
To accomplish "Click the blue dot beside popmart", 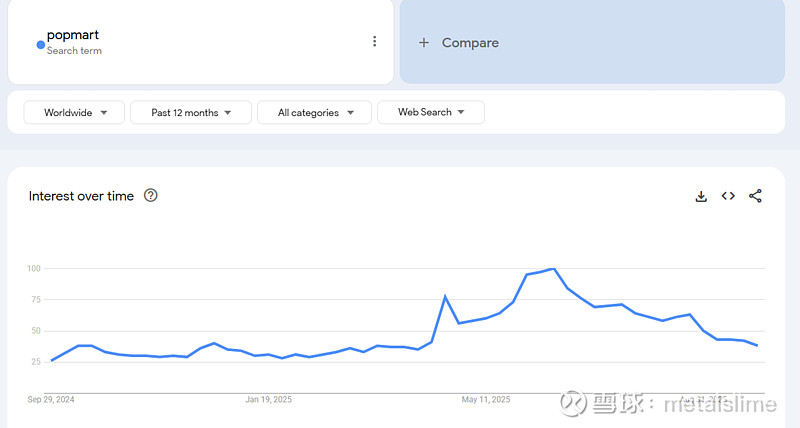I will pos(40,44).
